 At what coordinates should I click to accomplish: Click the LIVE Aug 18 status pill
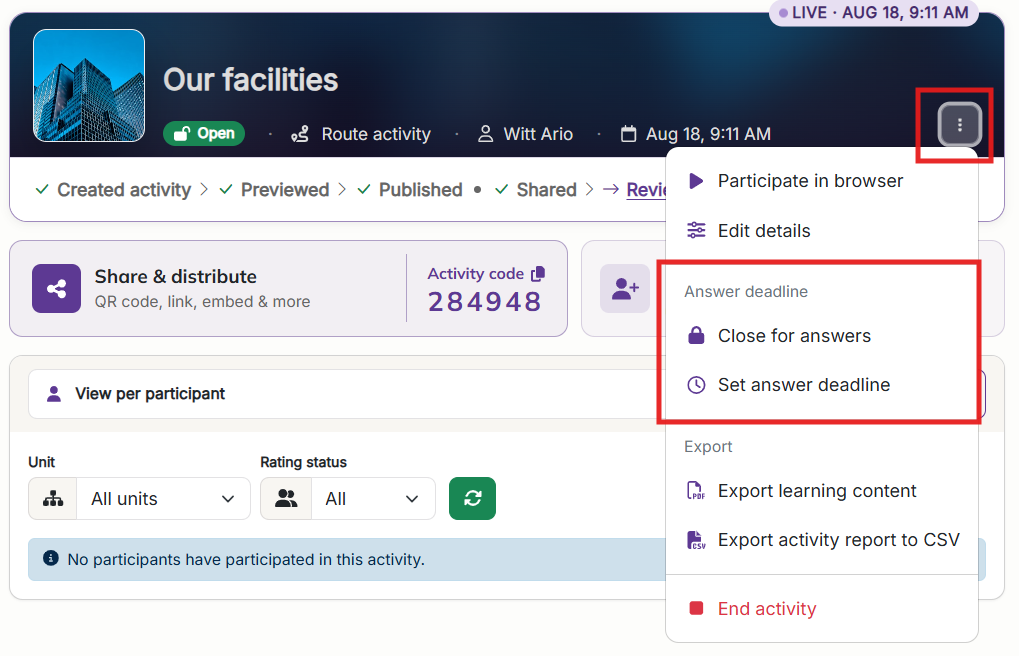[x=873, y=12]
